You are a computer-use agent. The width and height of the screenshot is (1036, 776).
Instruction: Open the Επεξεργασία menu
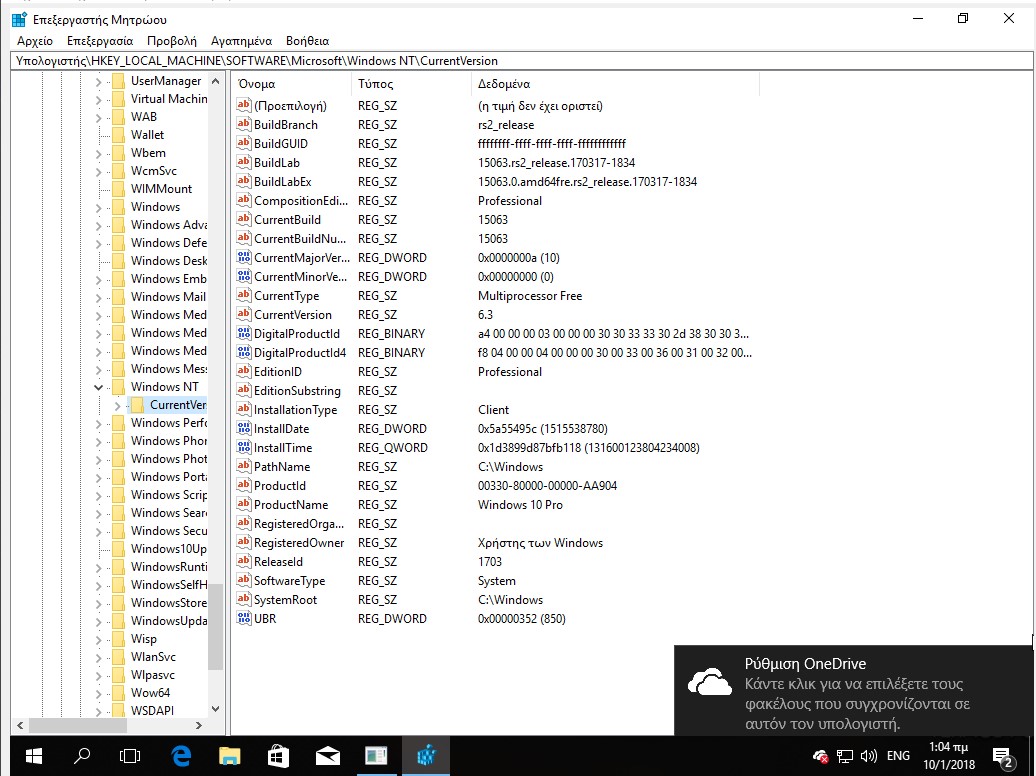pyautogui.click(x=100, y=41)
